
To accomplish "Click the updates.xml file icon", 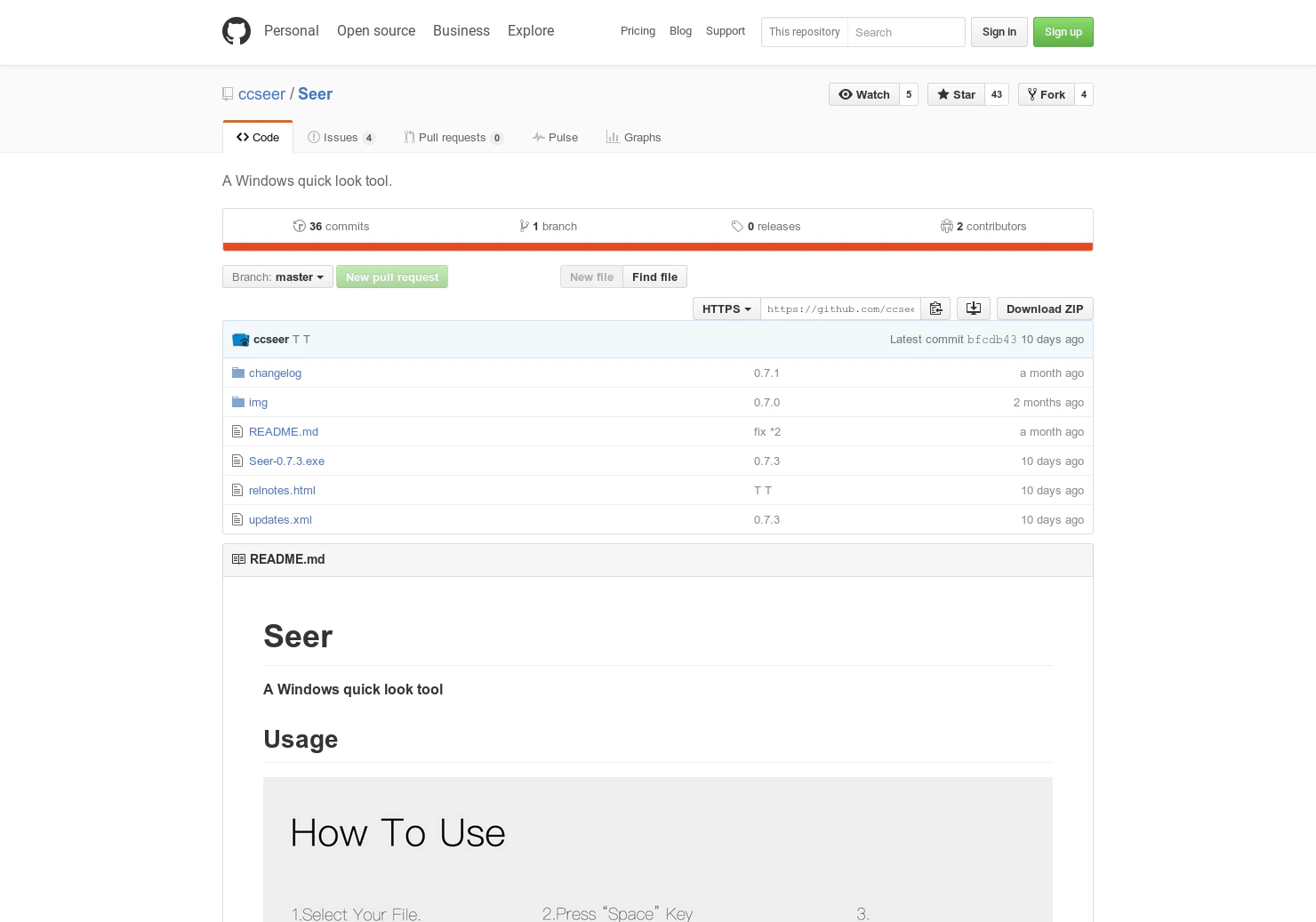I will tap(237, 519).
